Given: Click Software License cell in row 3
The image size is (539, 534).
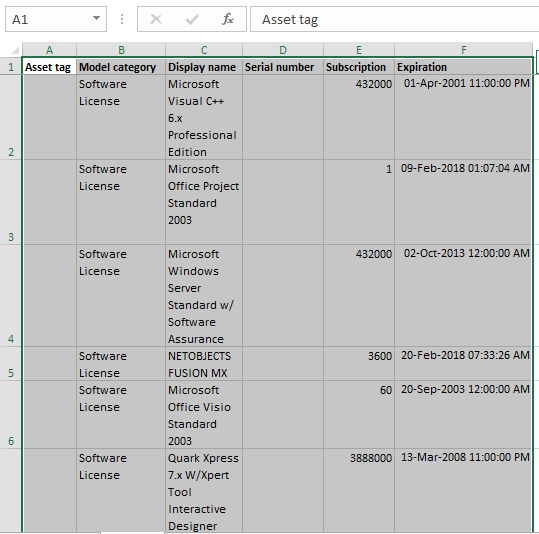Looking at the screenshot, I should [121, 202].
